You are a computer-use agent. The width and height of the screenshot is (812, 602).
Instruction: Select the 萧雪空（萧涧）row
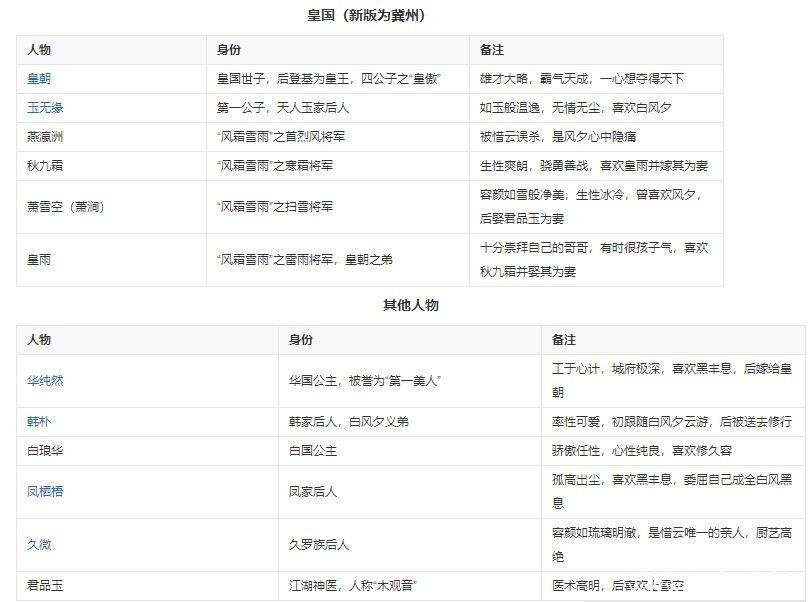(x=60, y=205)
